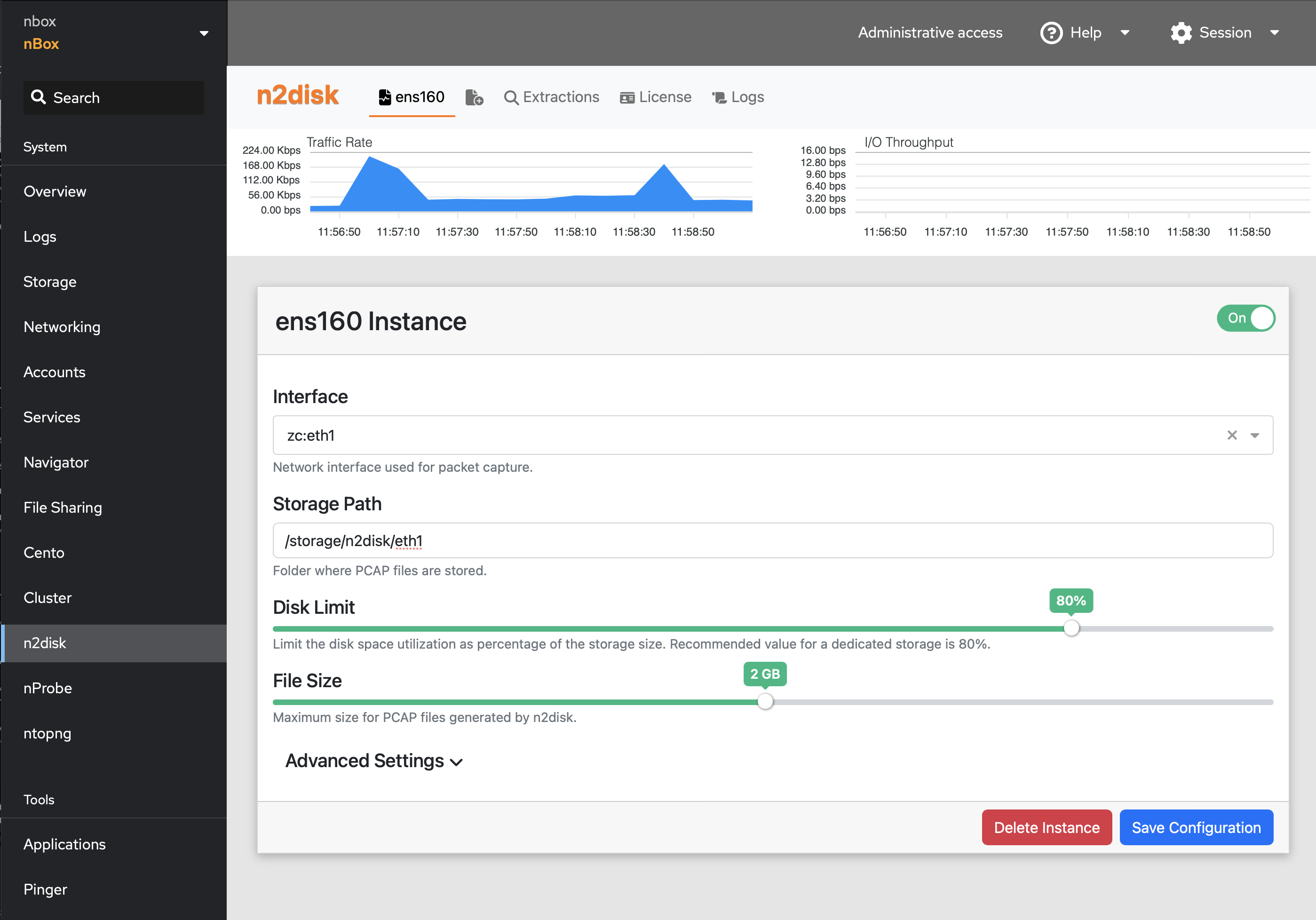This screenshot has height=920, width=1316.
Task: Open the n2disk Logs tab
Action: pos(737,97)
